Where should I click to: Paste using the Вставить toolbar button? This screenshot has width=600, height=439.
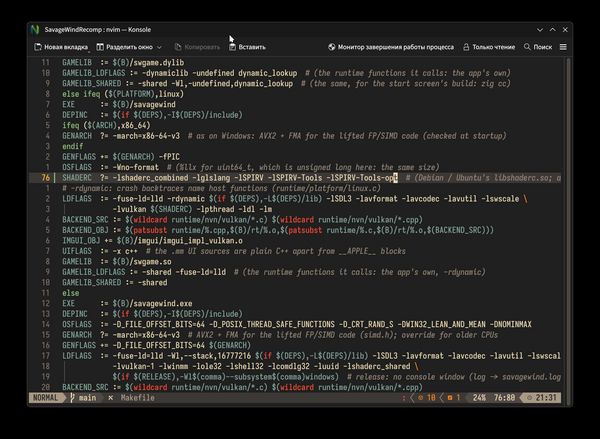pyautogui.click(x=247, y=47)
